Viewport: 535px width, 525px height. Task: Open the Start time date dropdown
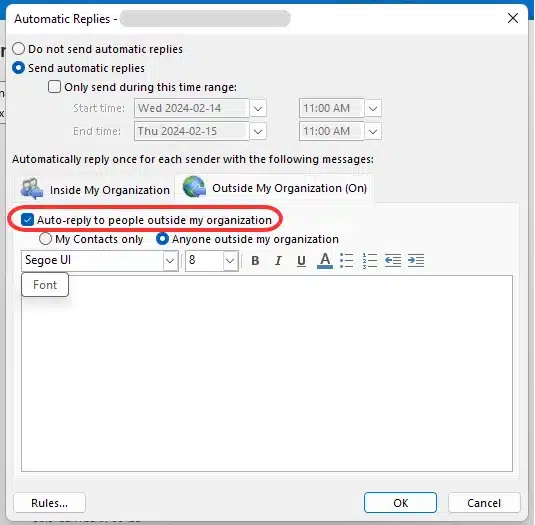258,108
